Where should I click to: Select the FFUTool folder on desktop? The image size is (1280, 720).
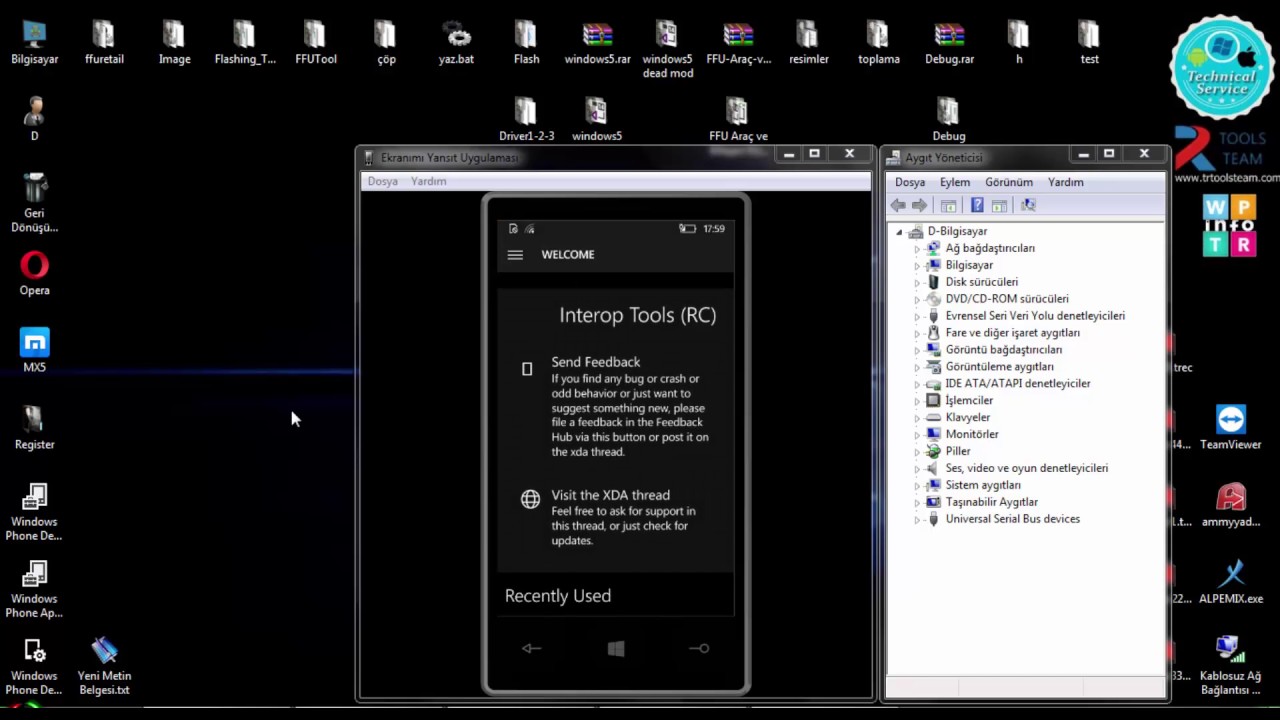point(316,42)
